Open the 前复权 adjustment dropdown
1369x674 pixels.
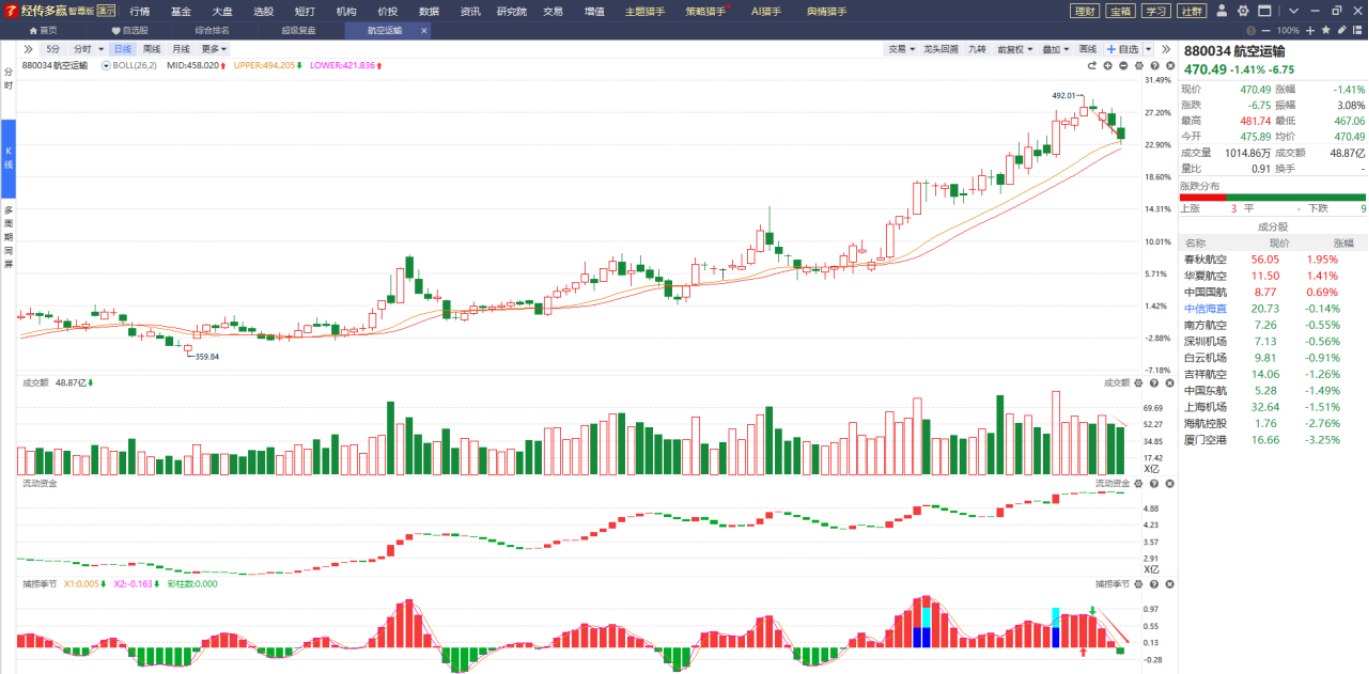1015,49
